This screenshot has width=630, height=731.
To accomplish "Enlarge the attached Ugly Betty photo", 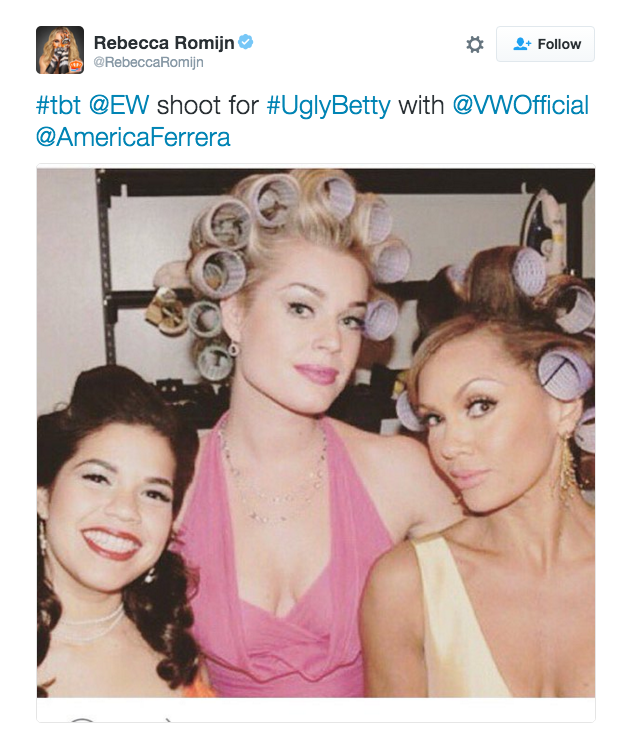I will (316, 433).
